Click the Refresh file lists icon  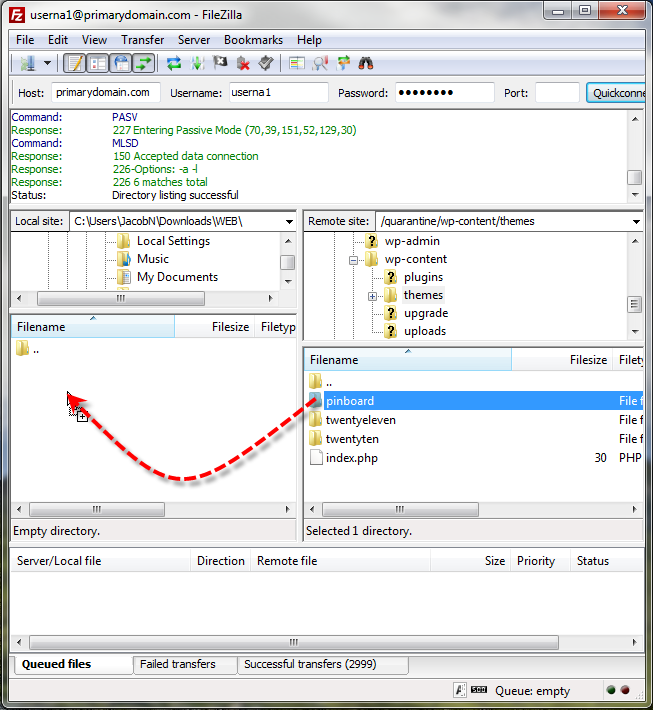click(x=174, y=63)
